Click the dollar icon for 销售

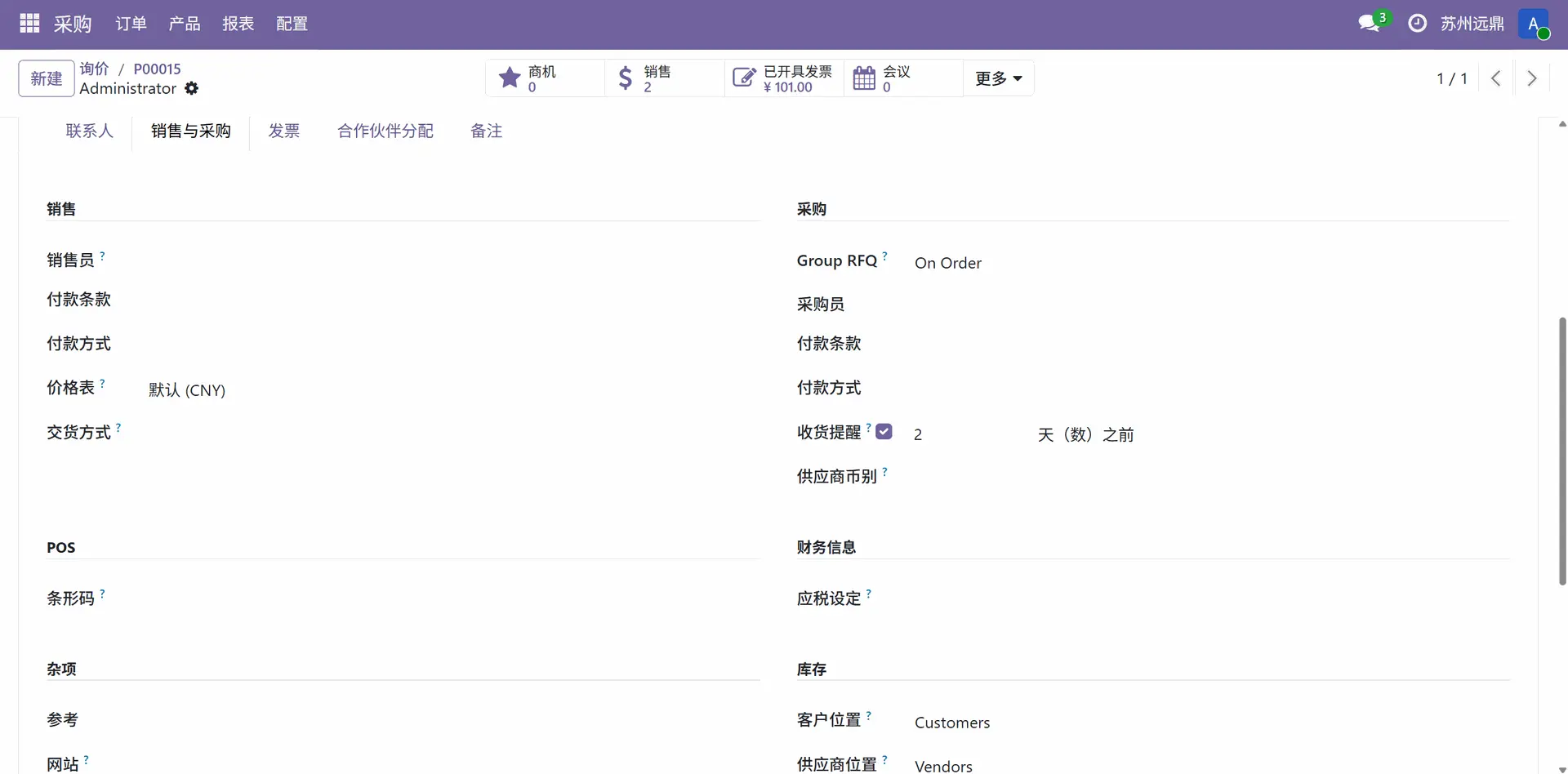(626, 78)
